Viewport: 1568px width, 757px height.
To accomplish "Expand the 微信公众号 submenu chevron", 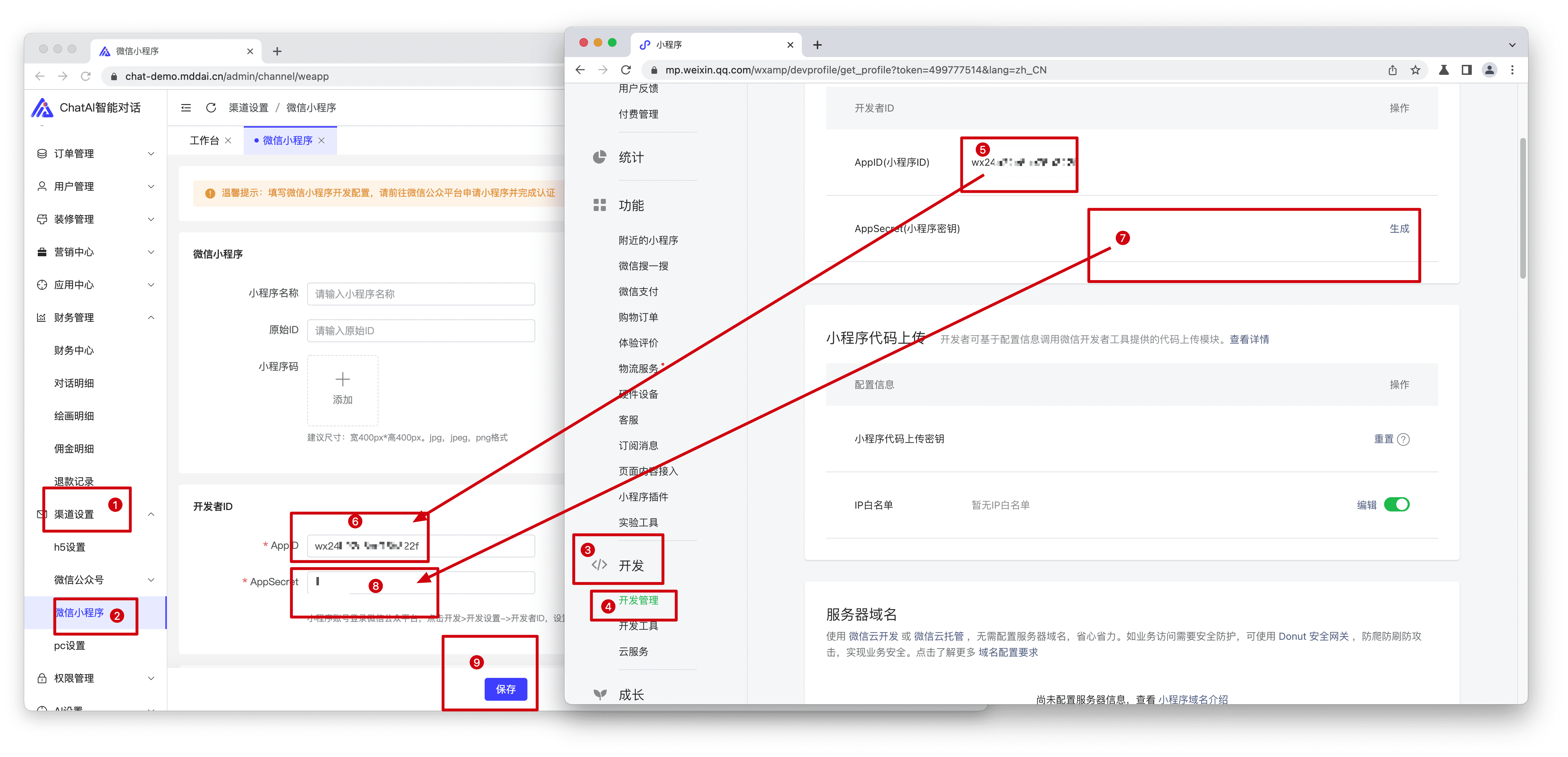I will [151, 580].
